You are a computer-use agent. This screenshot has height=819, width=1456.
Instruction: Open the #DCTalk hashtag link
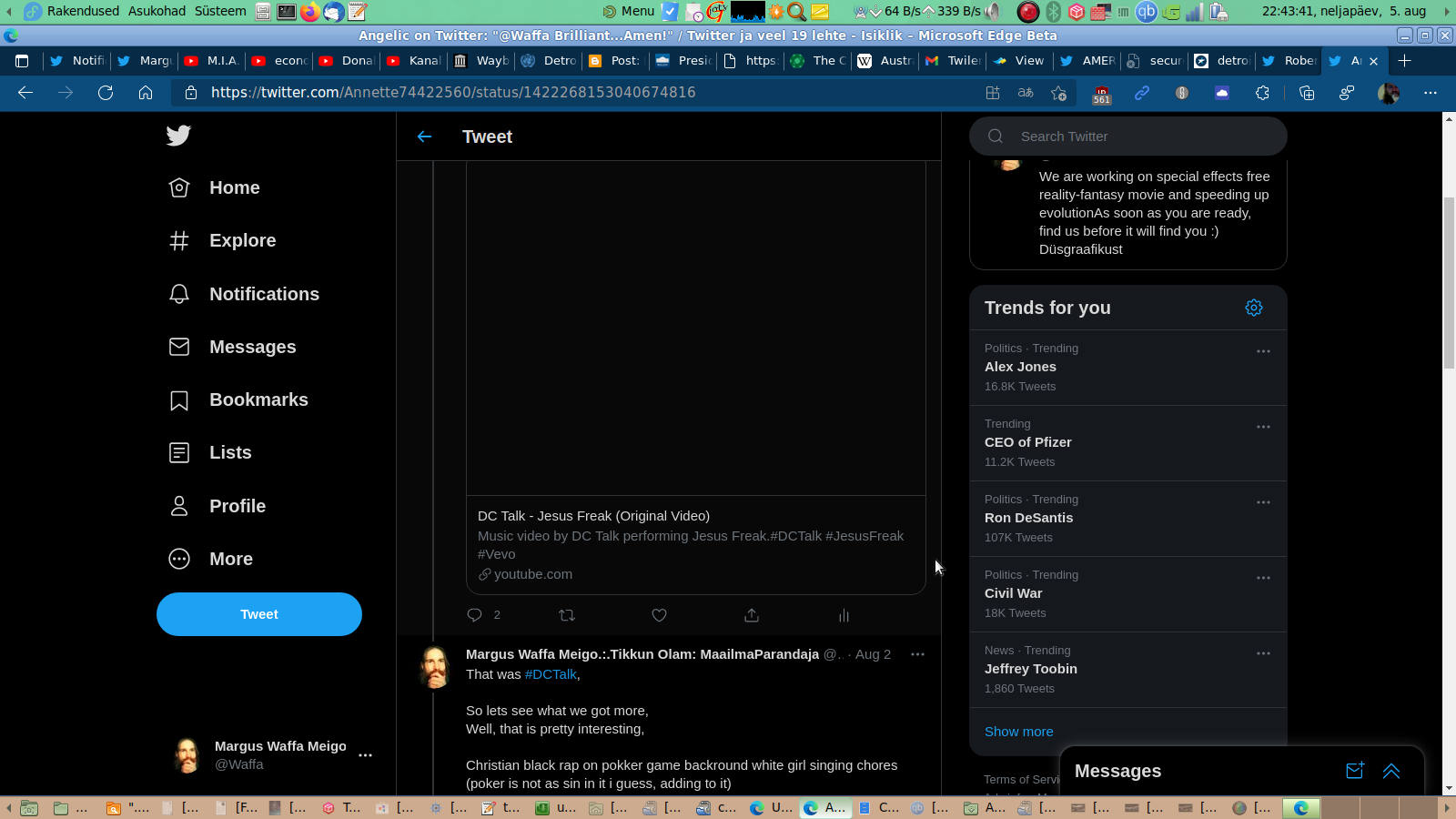[551, 674]
